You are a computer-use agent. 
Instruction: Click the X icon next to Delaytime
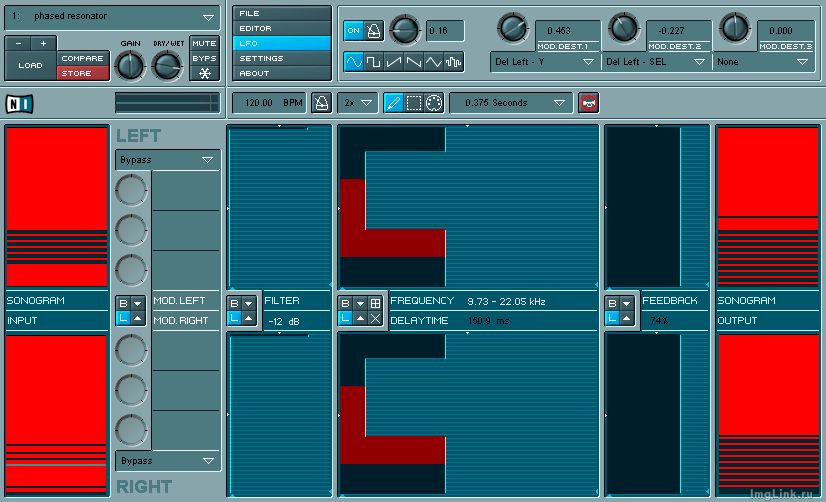375,318
